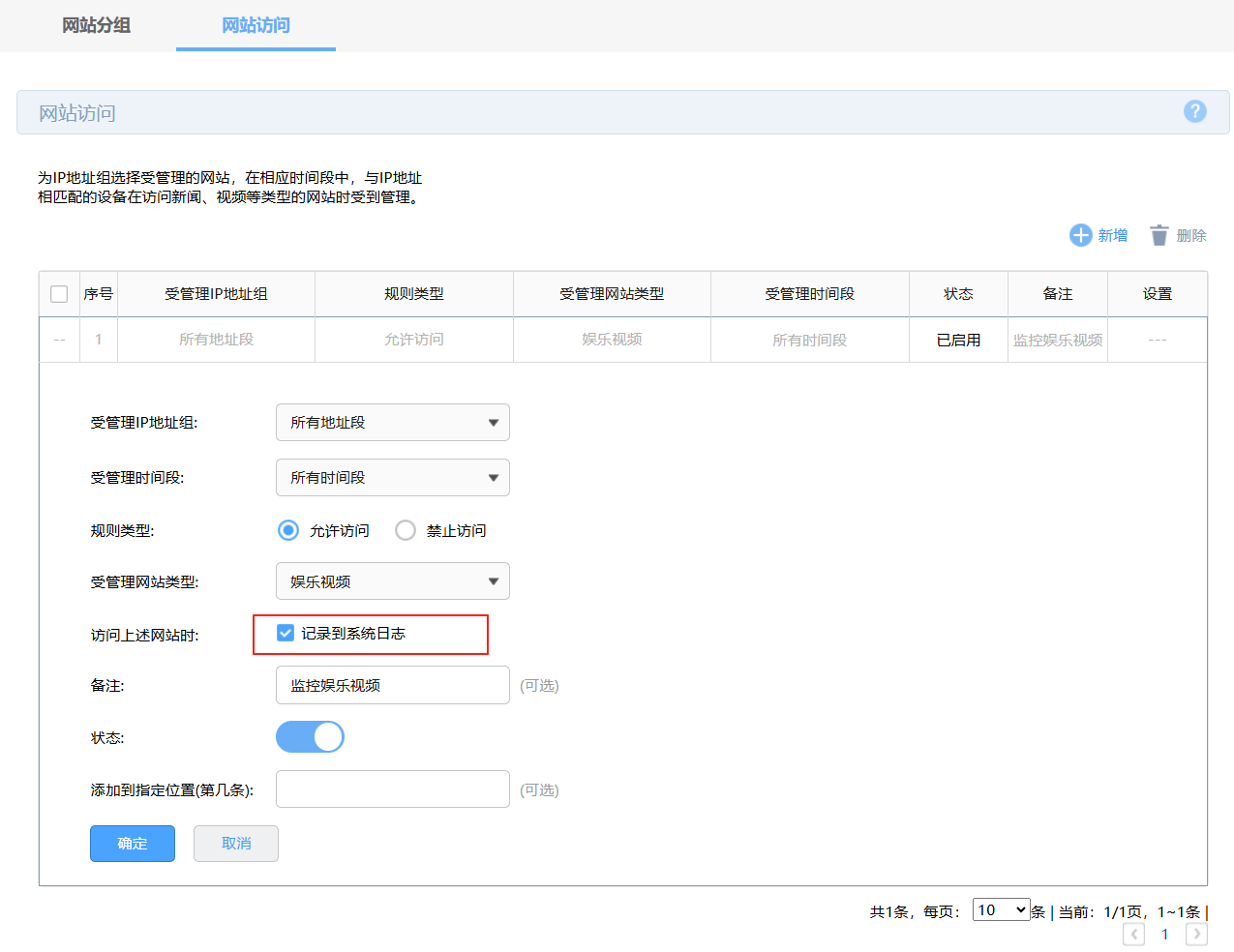This screenshot has height=952, width=1234.
Task: Click page number 1 in pagination
Action: [1164, 934]
